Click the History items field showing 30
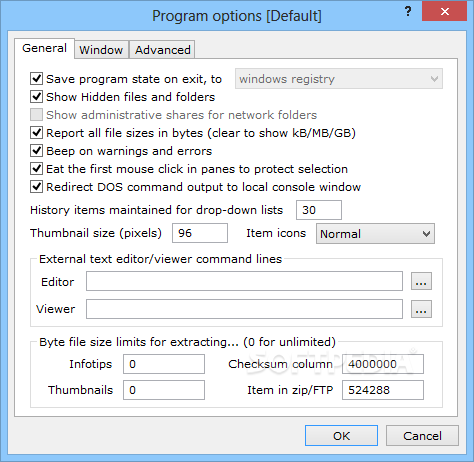 pos(319,210)
